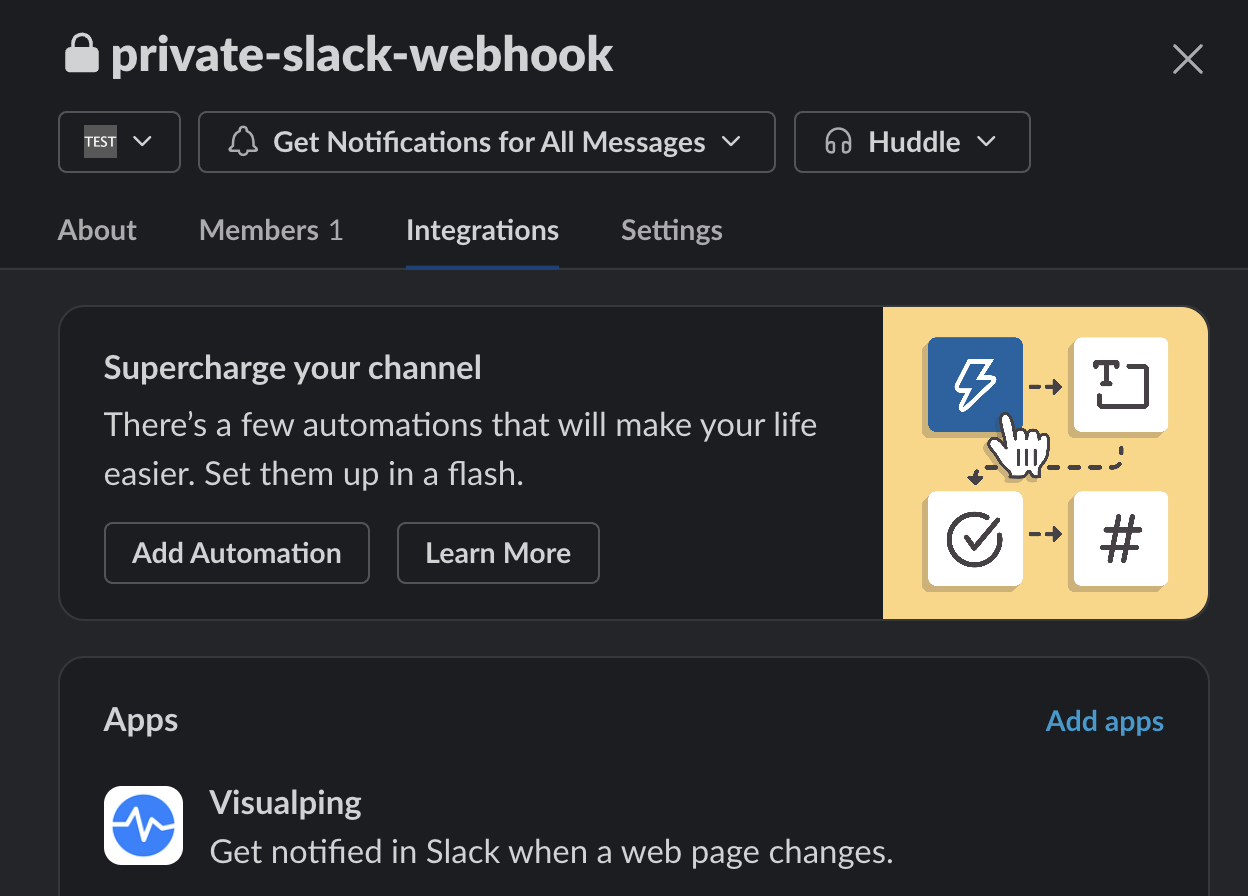Click the checkmark circle tile in the illustration

point(975,539)
